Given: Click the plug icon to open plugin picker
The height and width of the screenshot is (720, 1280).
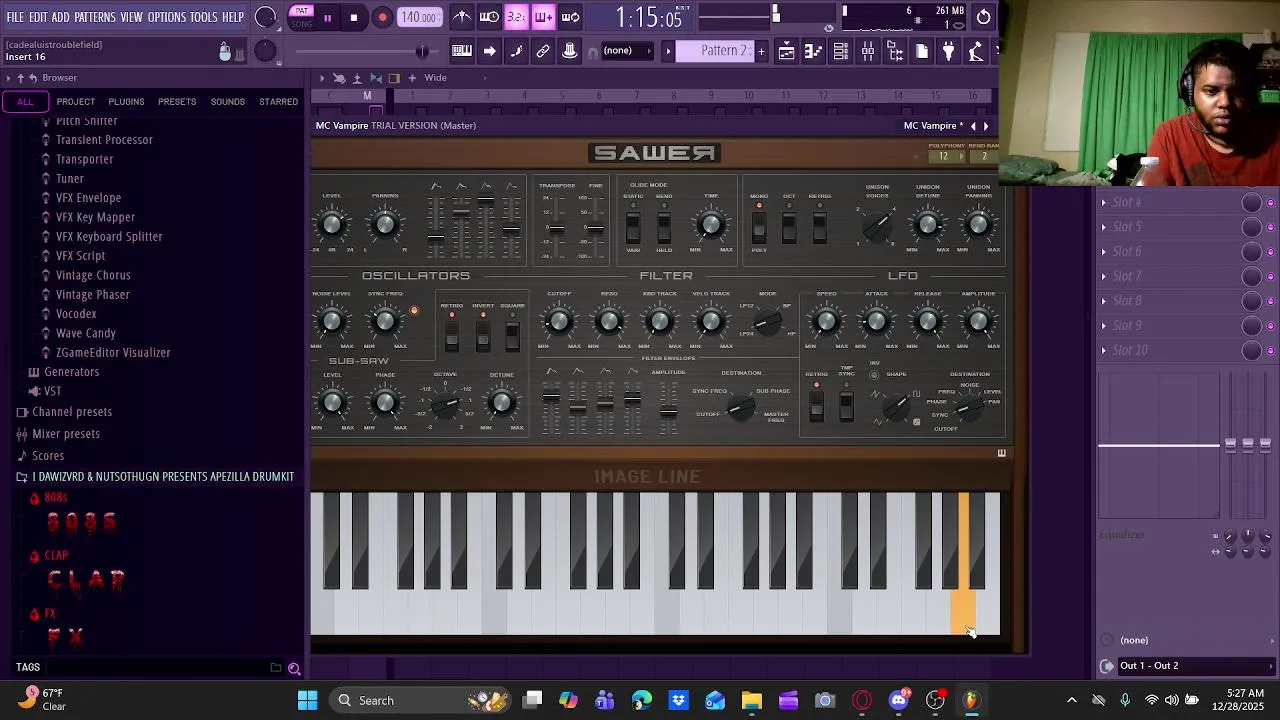Looking at the screenshot, I should pos(949,51).
